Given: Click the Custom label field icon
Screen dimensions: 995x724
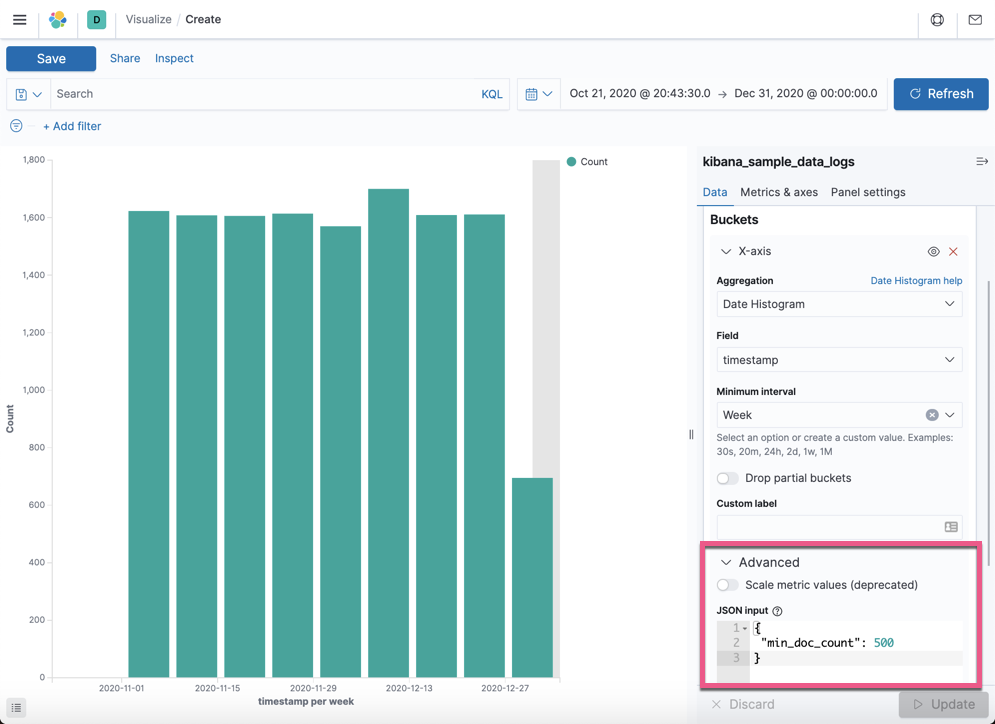Looking at the screenshot, I should point(951,527).
